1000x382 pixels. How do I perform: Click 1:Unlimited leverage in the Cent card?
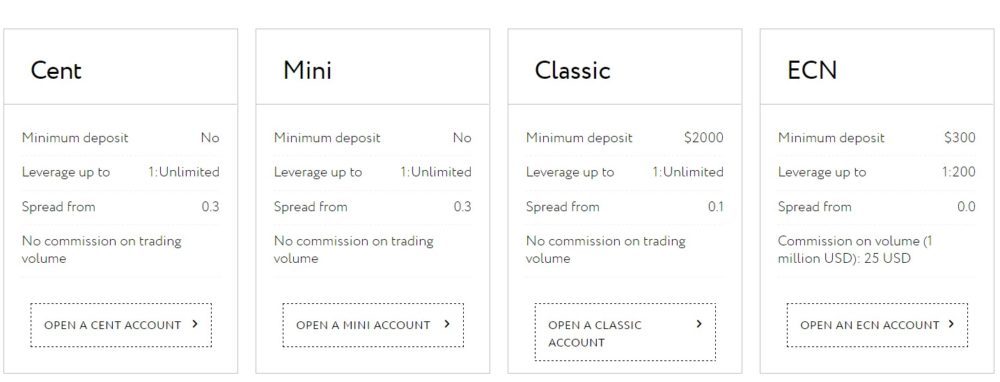coord(184,172)
